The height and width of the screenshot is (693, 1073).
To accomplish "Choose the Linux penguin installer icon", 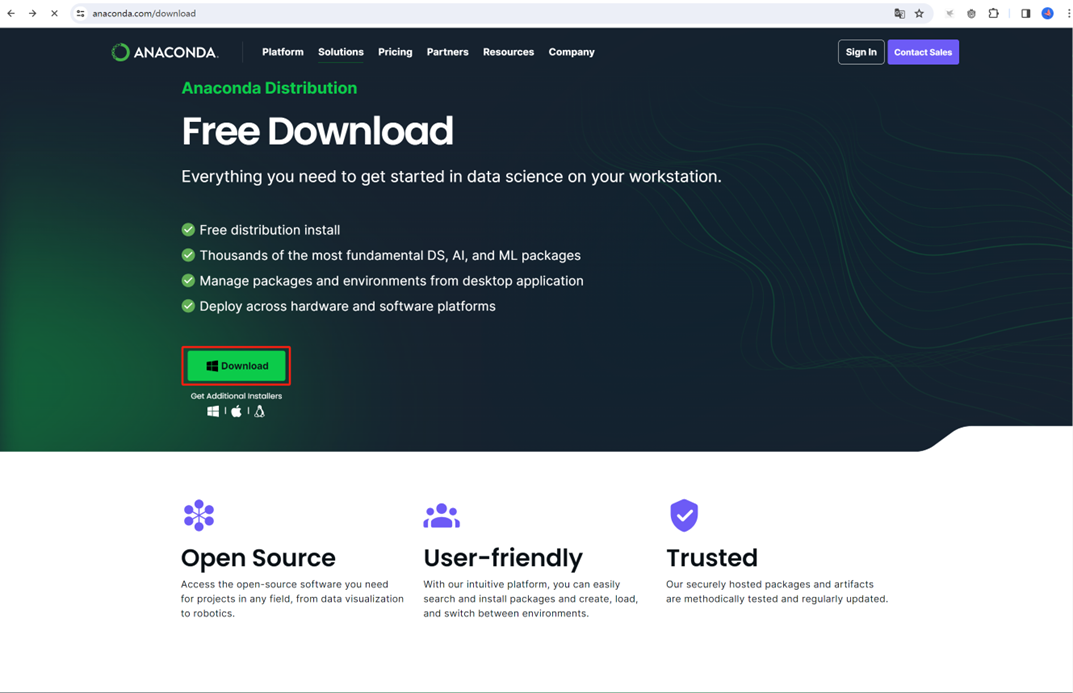I will point(259,411).
